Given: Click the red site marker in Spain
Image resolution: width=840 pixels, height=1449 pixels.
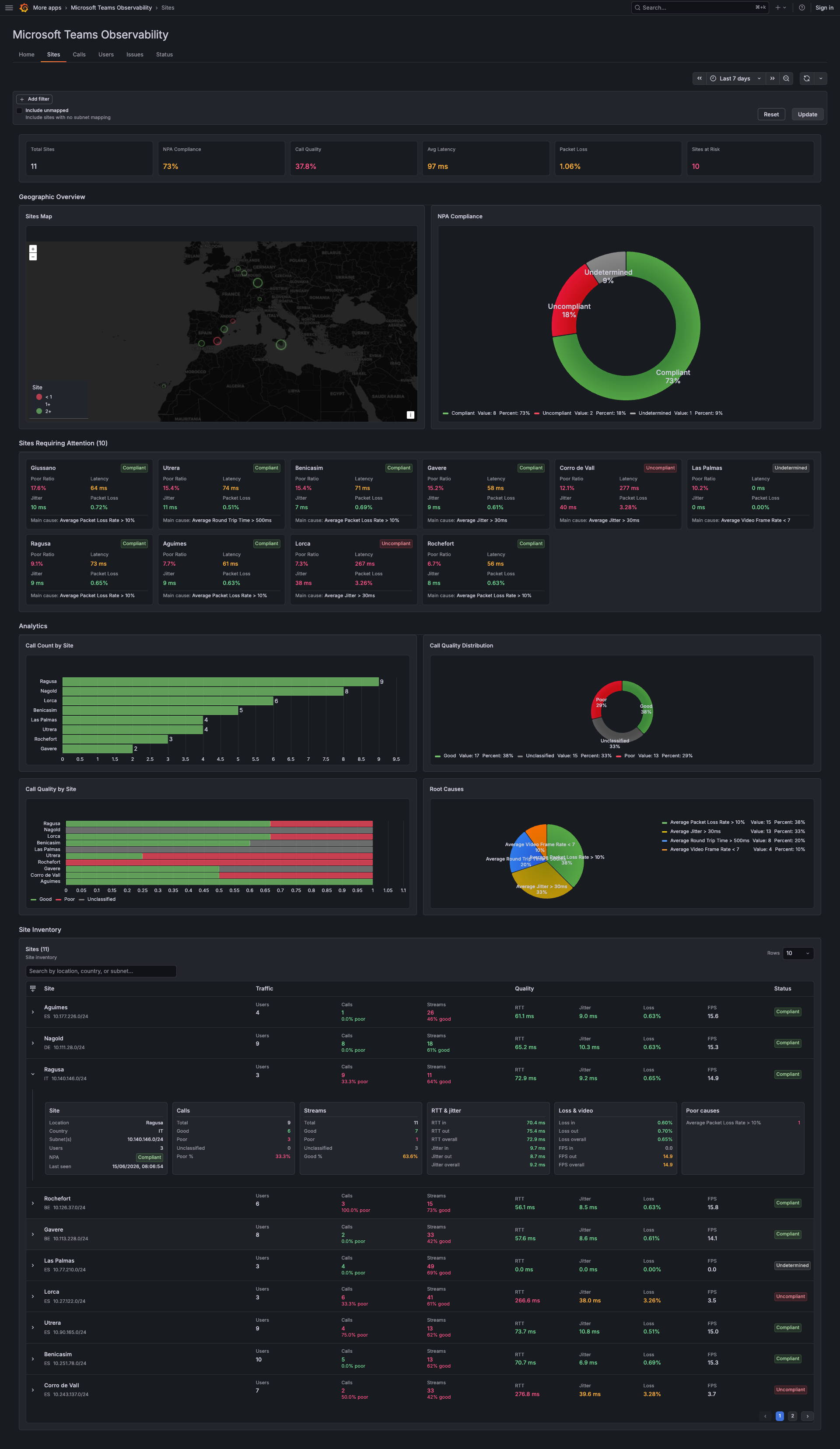Looking at the screenshot, I should coord(217,341).
